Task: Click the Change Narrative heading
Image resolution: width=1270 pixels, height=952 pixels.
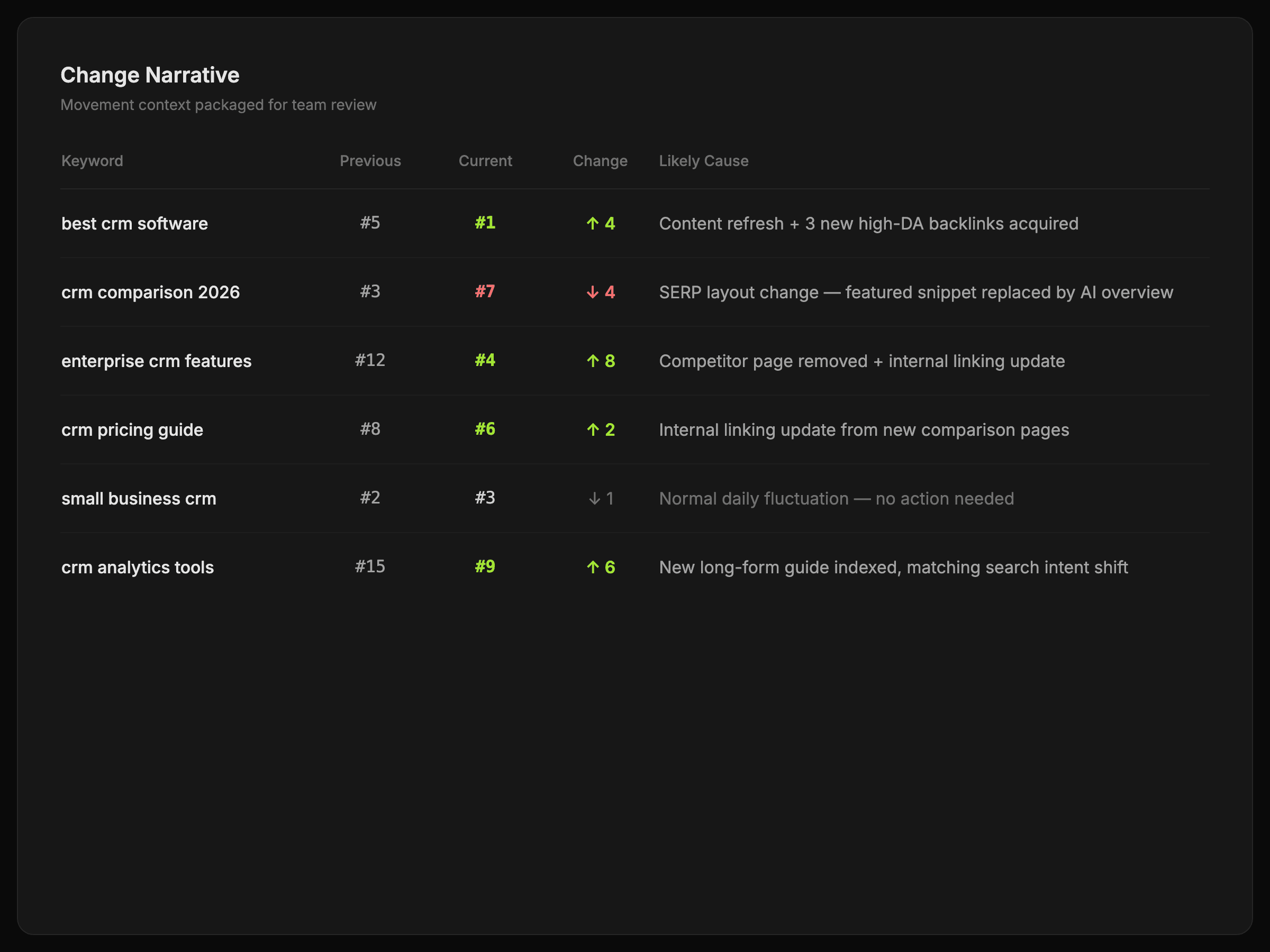Action: pyautogui.click(x=150, y=75)
